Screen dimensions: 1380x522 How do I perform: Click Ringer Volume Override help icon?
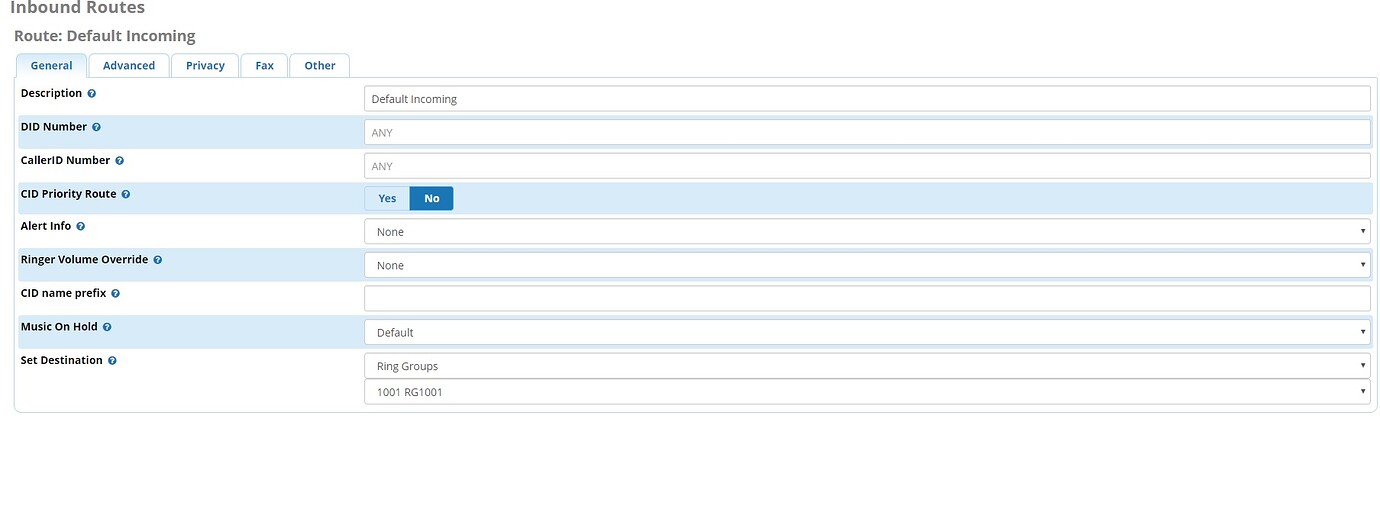click(158, 260)
